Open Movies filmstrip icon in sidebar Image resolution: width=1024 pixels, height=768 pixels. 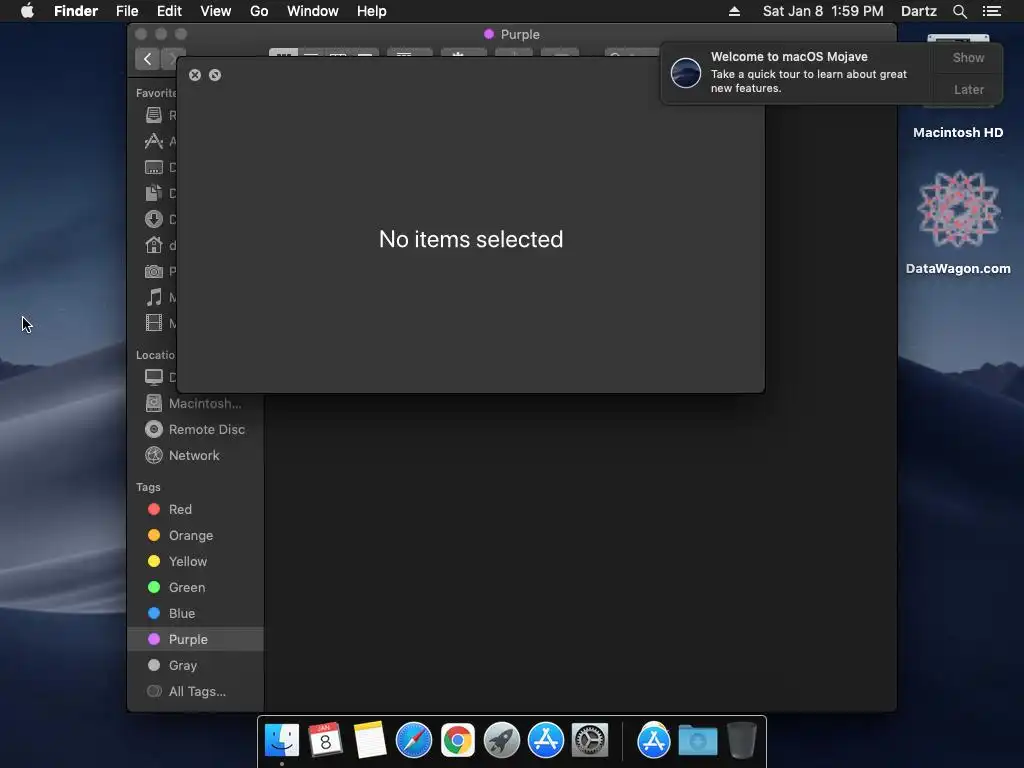point(153,323)
